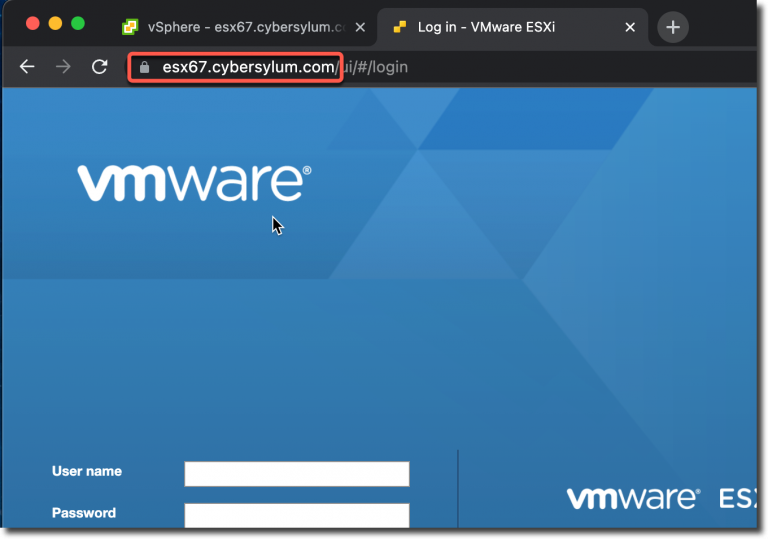The image size is (768, 539).
Task: Click the User name label
Action: (x=87, y=471)
